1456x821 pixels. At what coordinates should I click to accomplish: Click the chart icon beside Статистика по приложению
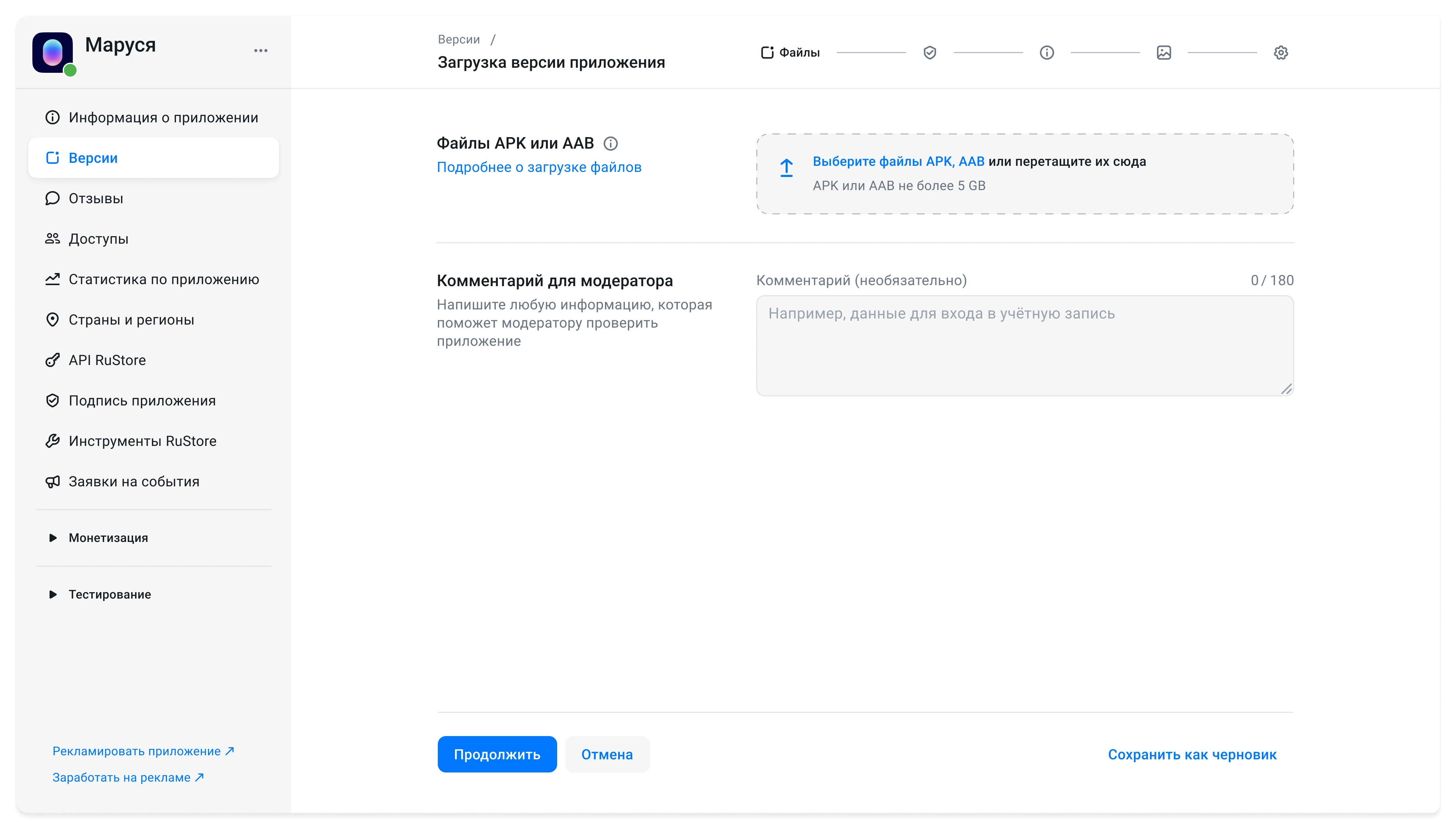coord(53,279)
